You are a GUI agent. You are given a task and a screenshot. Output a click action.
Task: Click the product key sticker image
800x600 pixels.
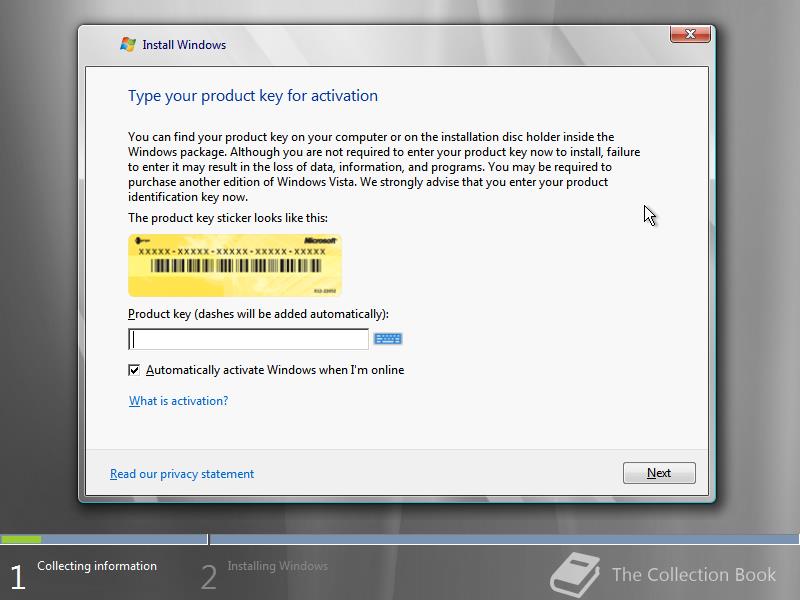[235, 265]
